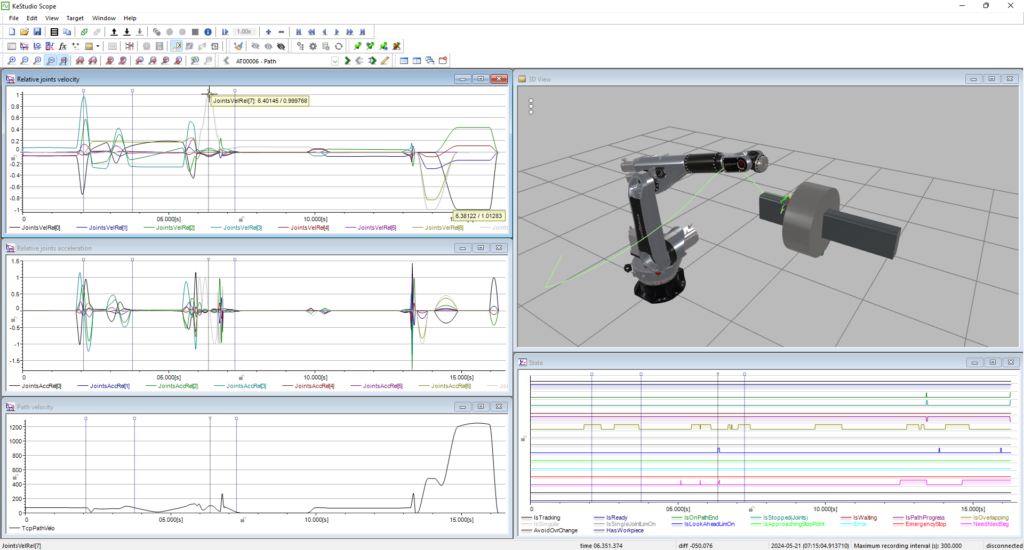Click the green link connect icon
The height and width of the screenshot is (550, 1024).
click(84, 31)
